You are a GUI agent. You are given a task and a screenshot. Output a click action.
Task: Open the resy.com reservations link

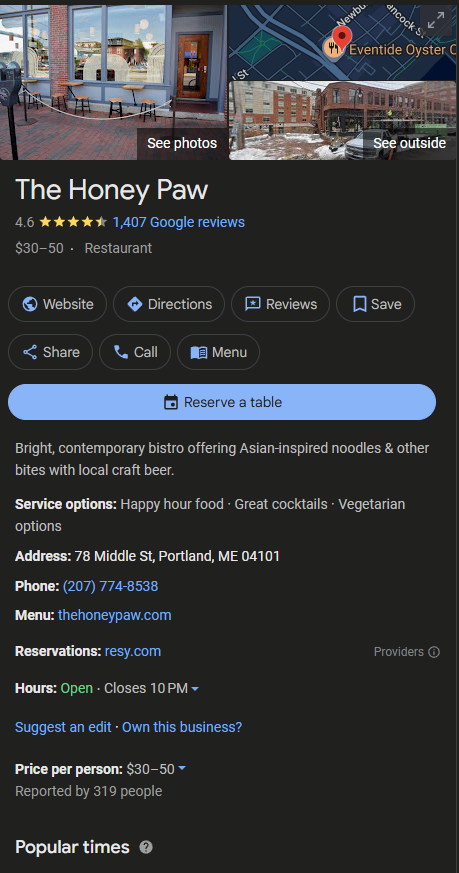point(133,651)
